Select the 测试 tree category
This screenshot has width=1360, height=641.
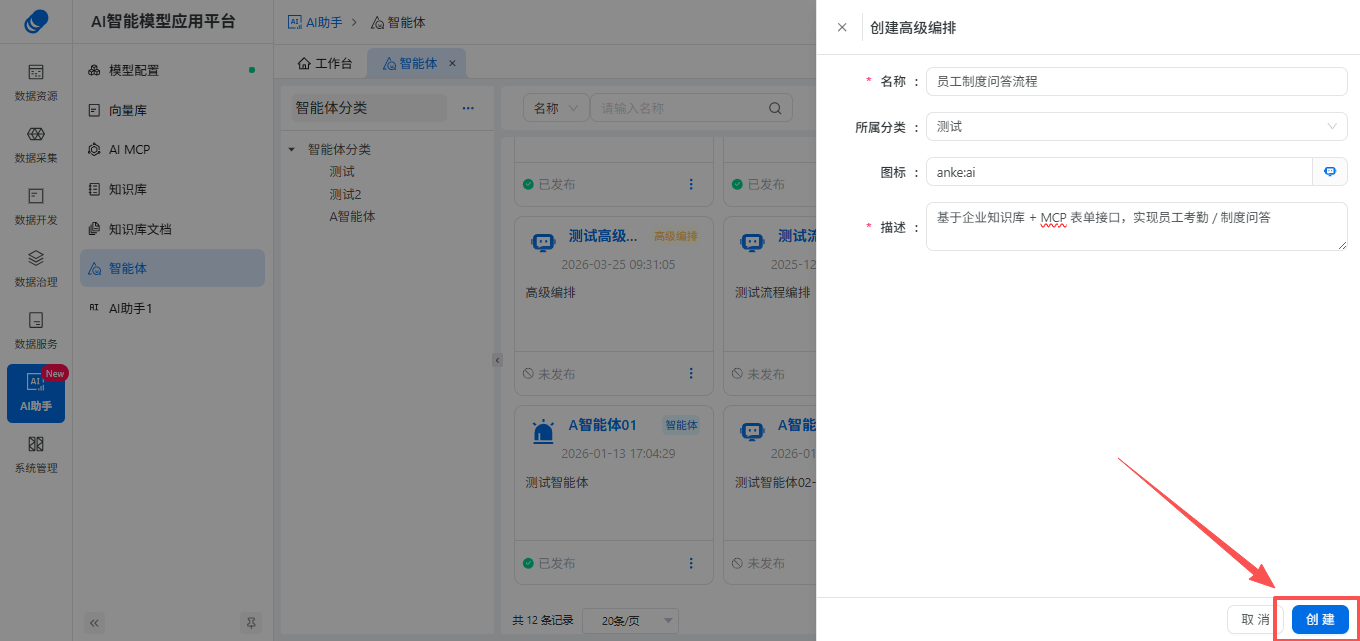coord(342,171)
